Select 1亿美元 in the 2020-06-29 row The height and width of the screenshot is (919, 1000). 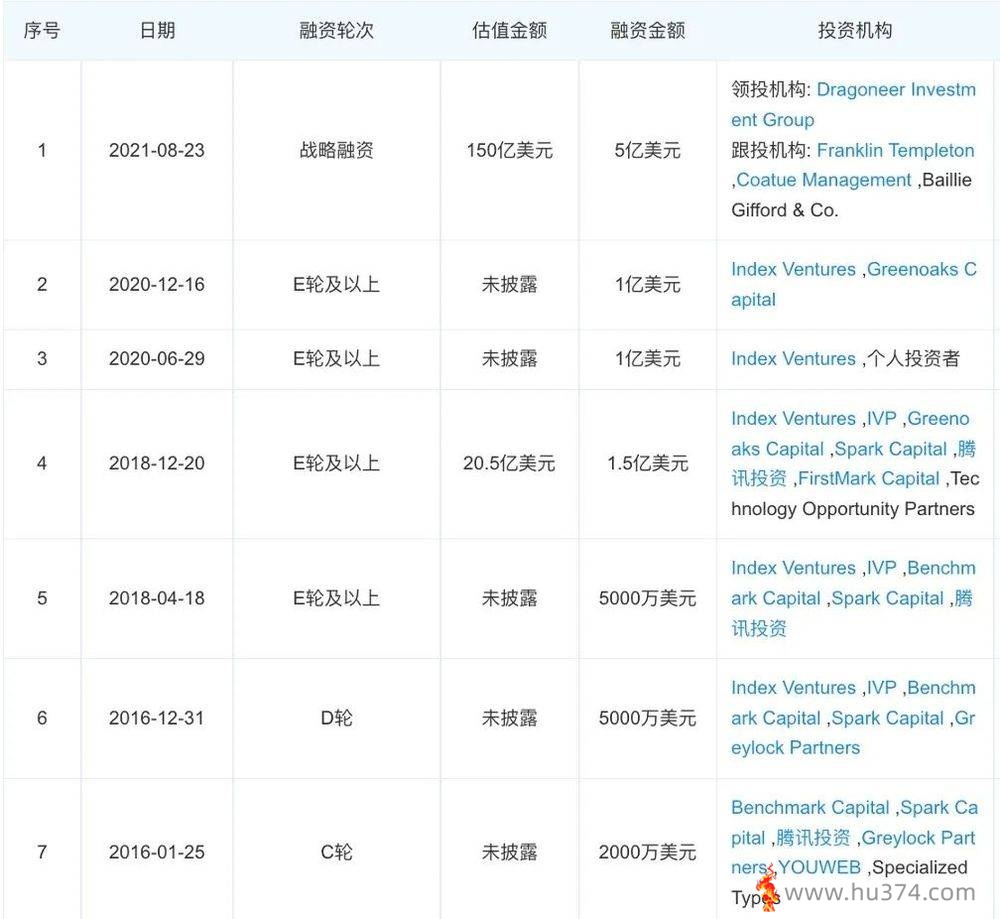tap(648, 358)
